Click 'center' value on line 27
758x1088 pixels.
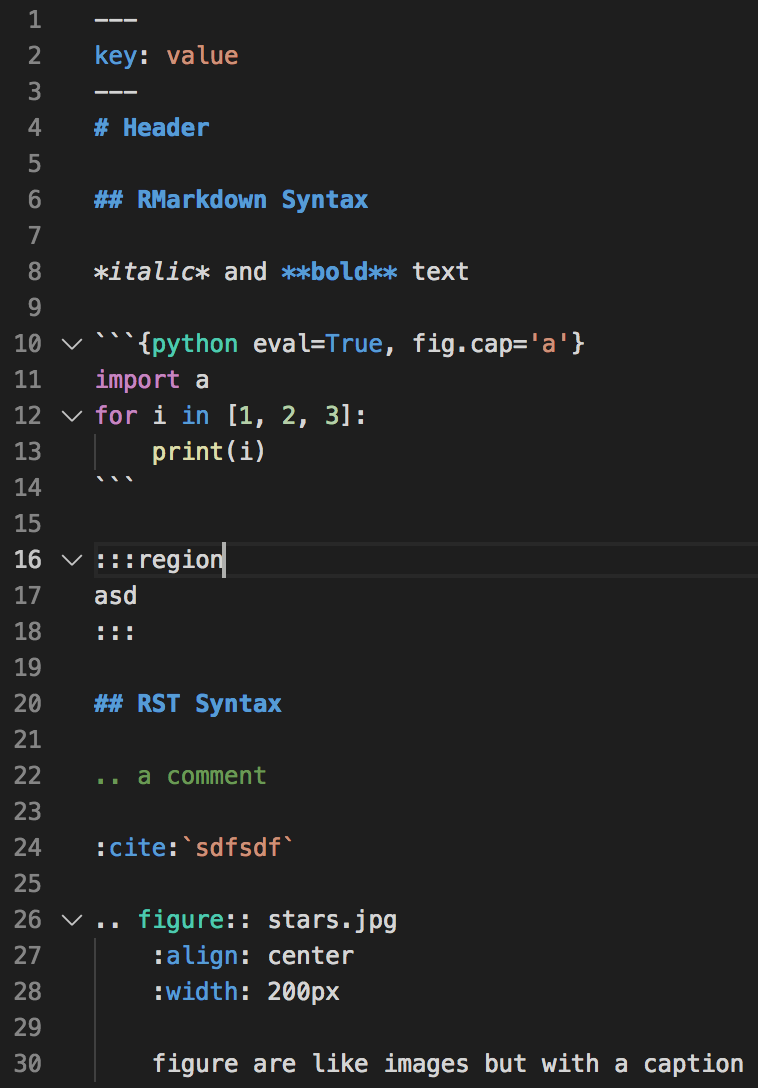click(311, 957)
